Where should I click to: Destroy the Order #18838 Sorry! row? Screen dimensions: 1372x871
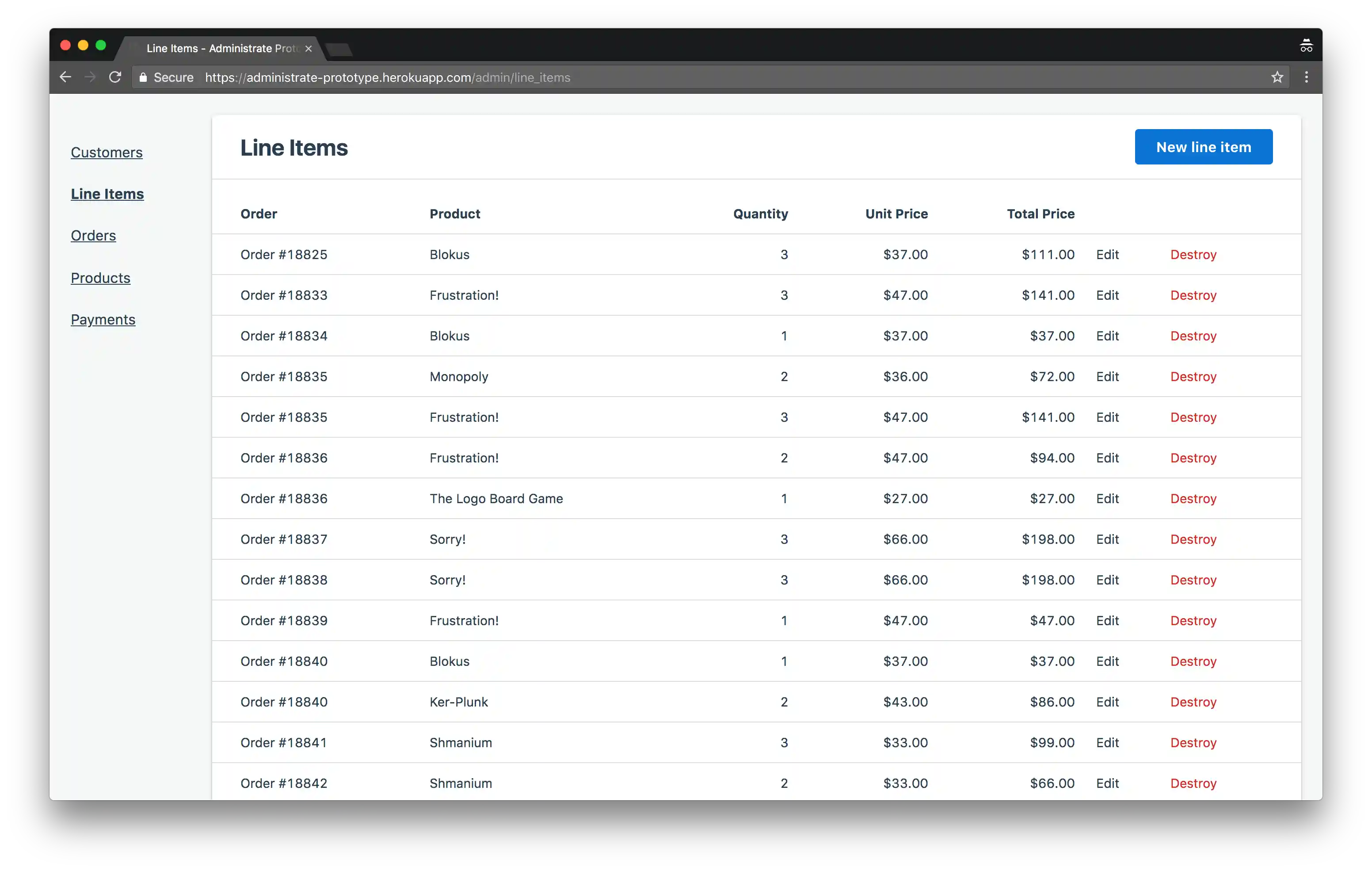[1193, 580]
